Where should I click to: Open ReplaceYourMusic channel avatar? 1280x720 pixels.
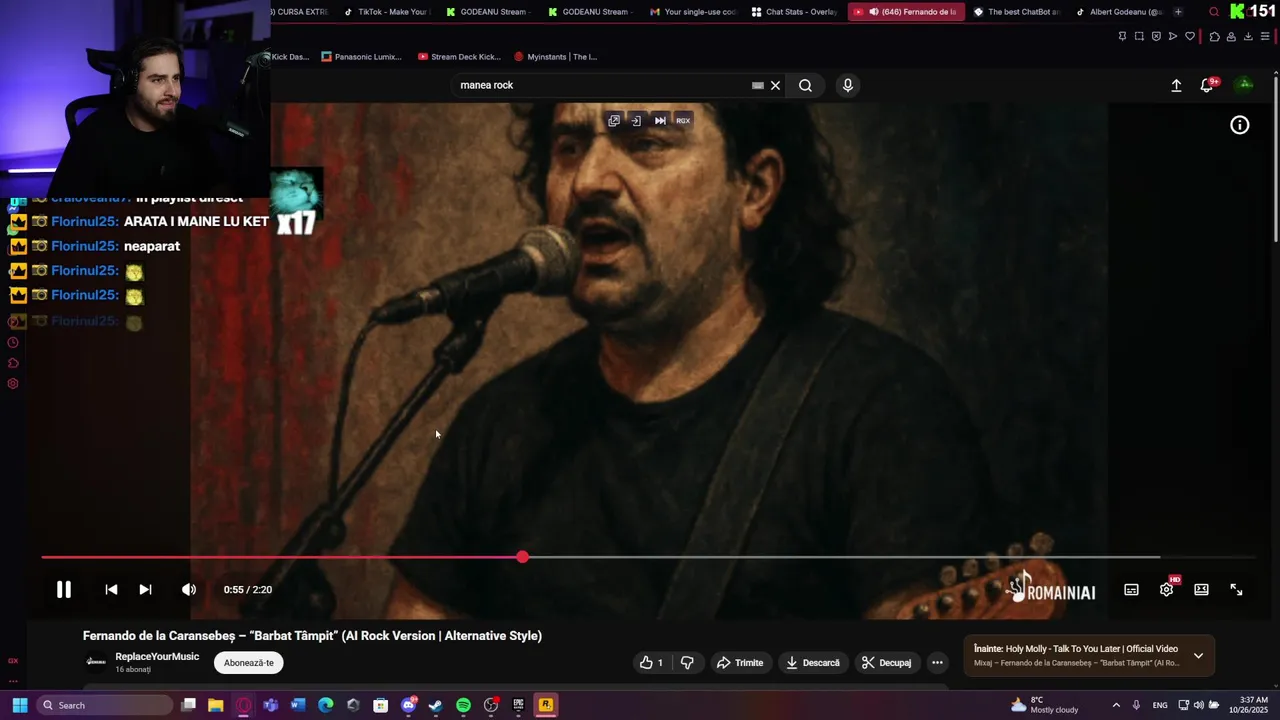point(96,662)
